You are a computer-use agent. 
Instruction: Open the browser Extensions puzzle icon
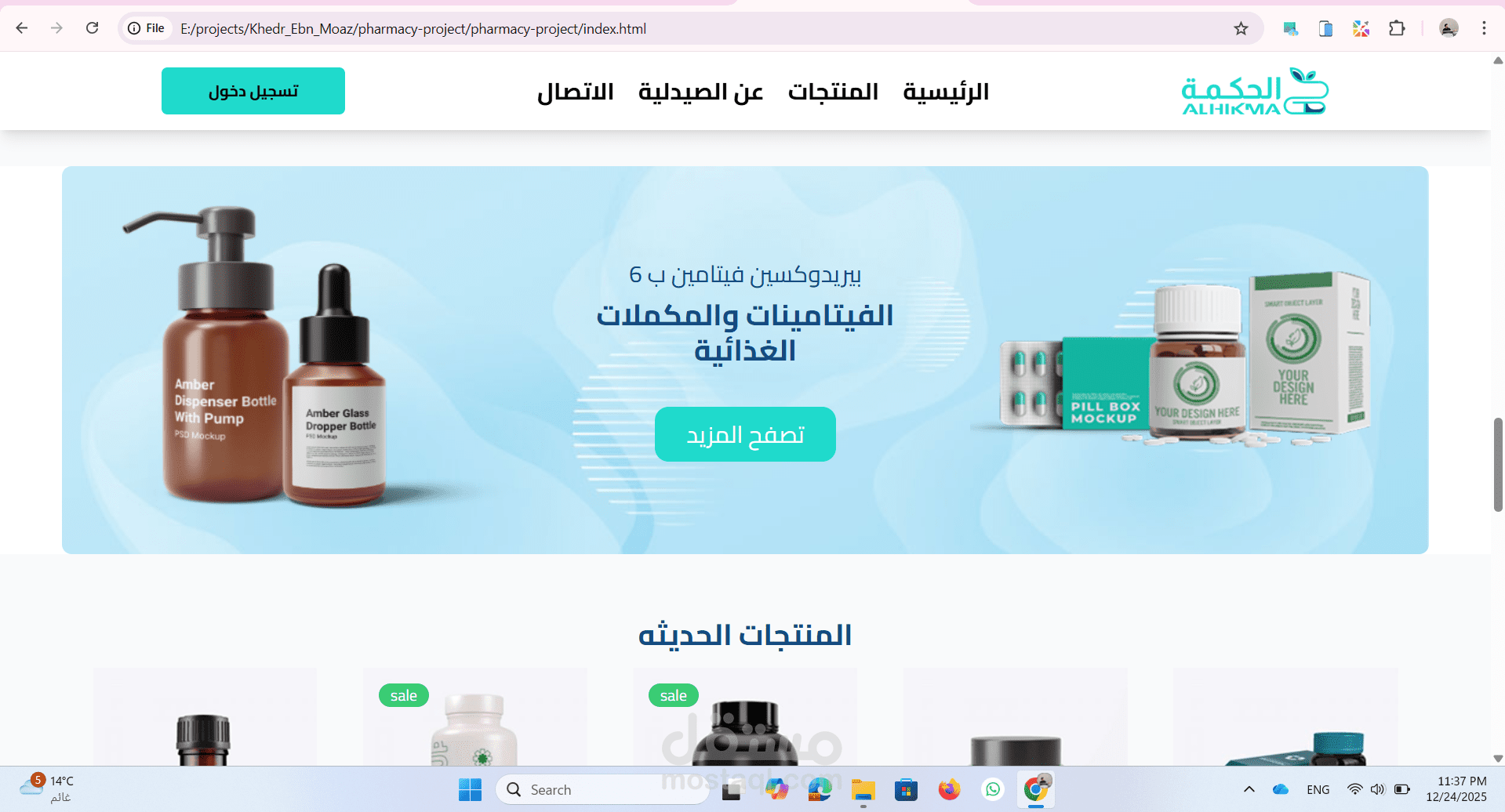pos(1397,29)
